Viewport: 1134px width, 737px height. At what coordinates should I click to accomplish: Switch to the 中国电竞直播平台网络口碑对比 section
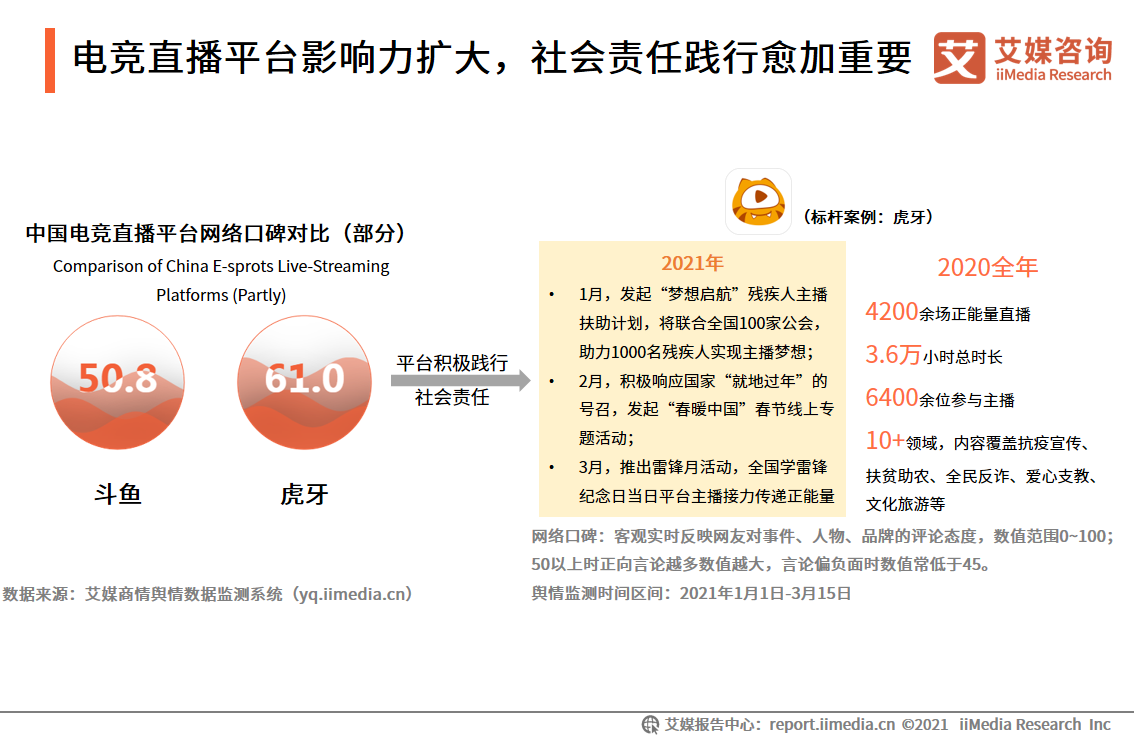tap(217, 232)
